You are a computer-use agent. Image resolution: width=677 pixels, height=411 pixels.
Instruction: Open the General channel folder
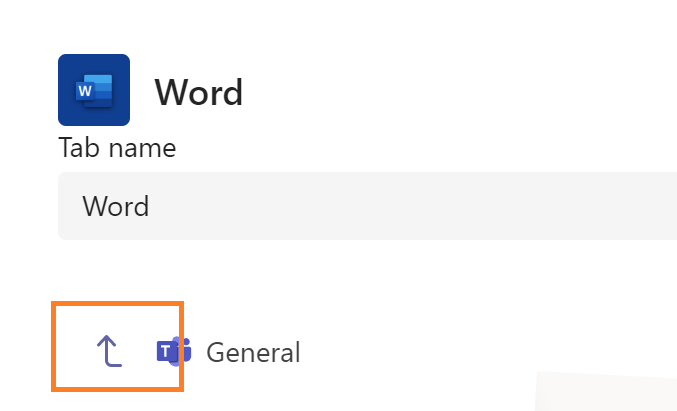click(252, 352)
